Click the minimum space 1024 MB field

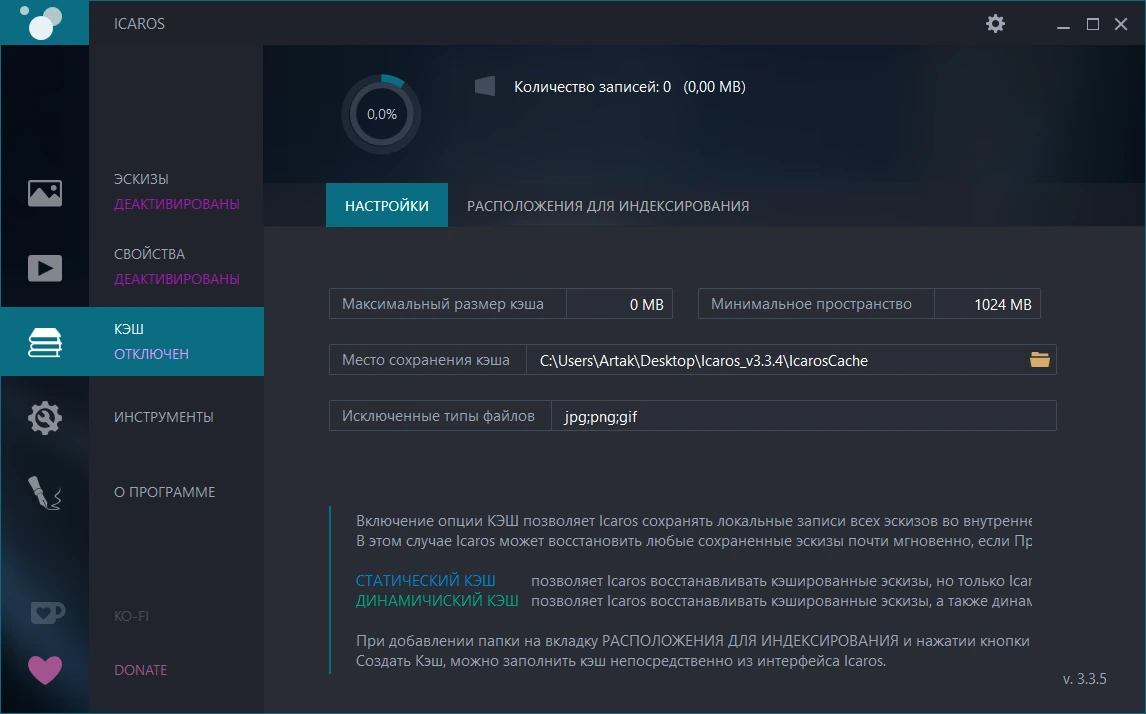tap(987, 304)
